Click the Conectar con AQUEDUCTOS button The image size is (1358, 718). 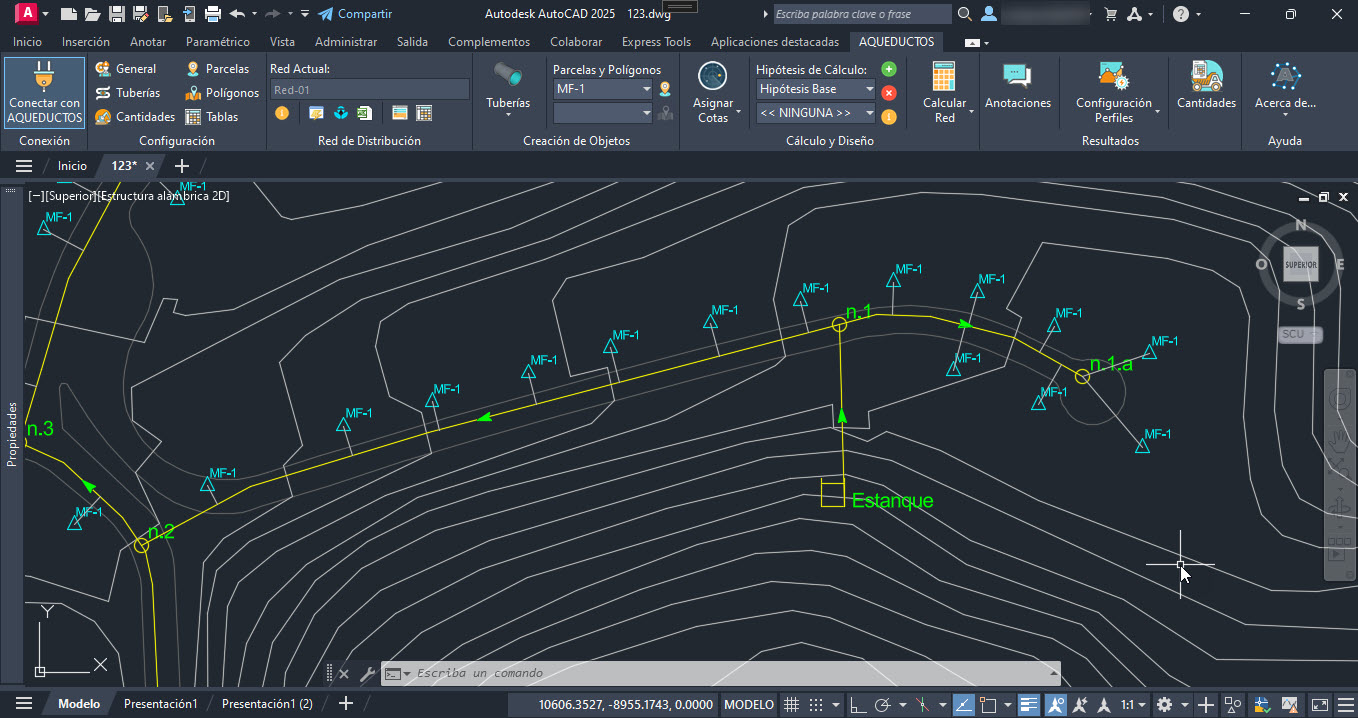pyautogui.click(x=44, y=93)
